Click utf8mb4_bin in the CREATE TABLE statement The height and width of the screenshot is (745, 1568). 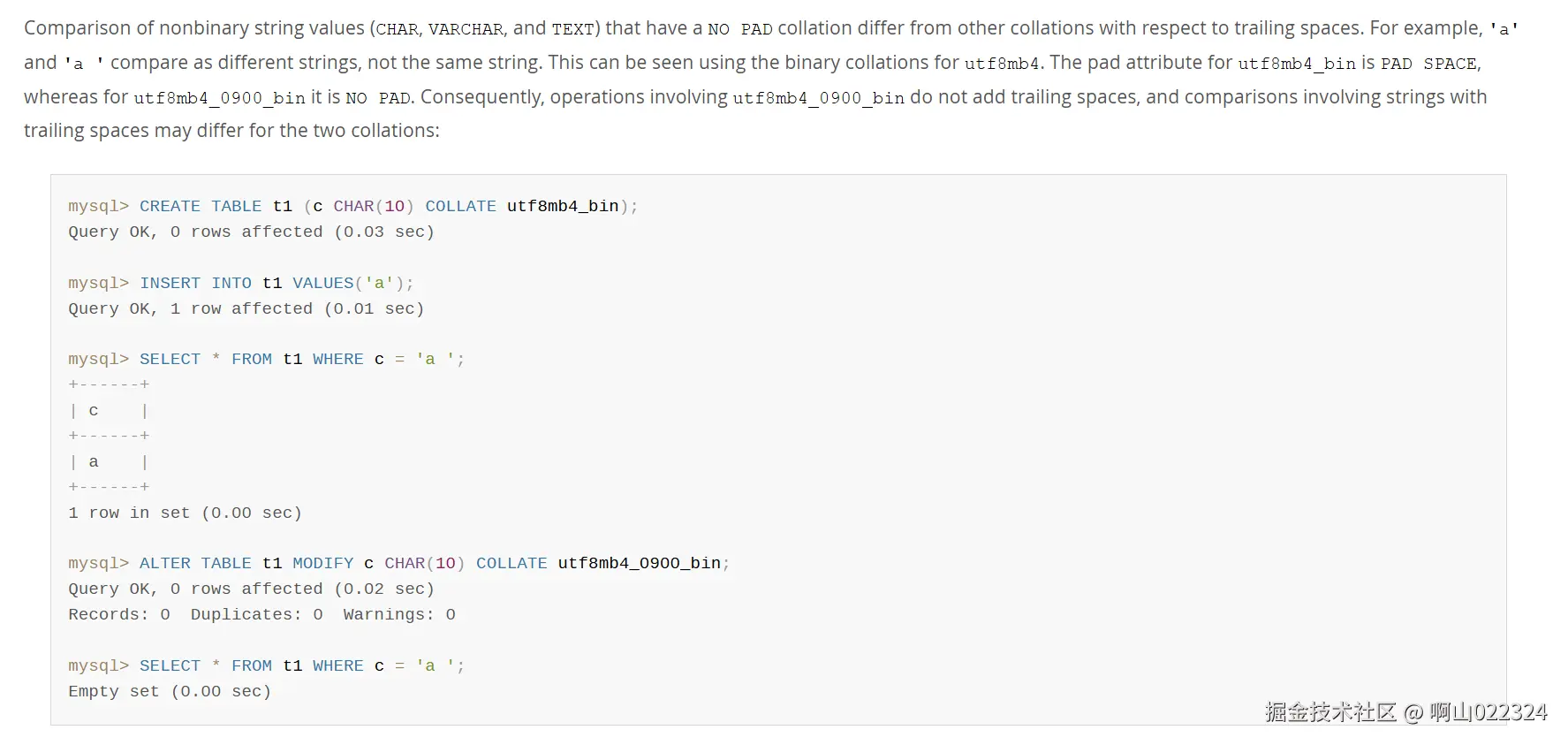[562, 206]
